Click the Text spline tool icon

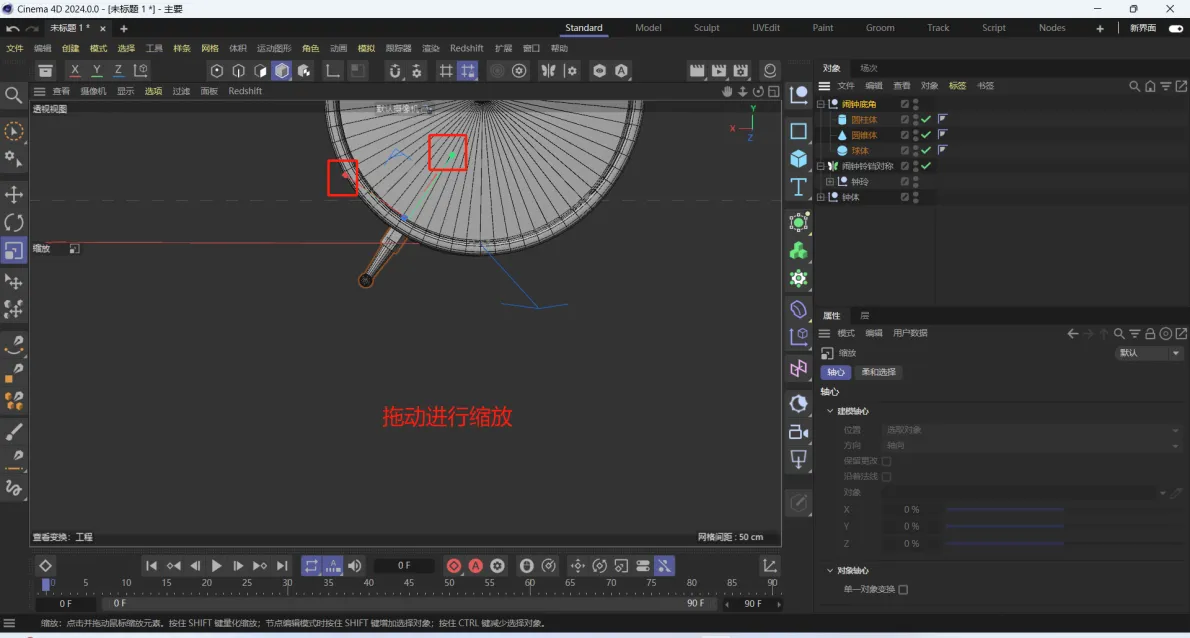pos(798,187)
